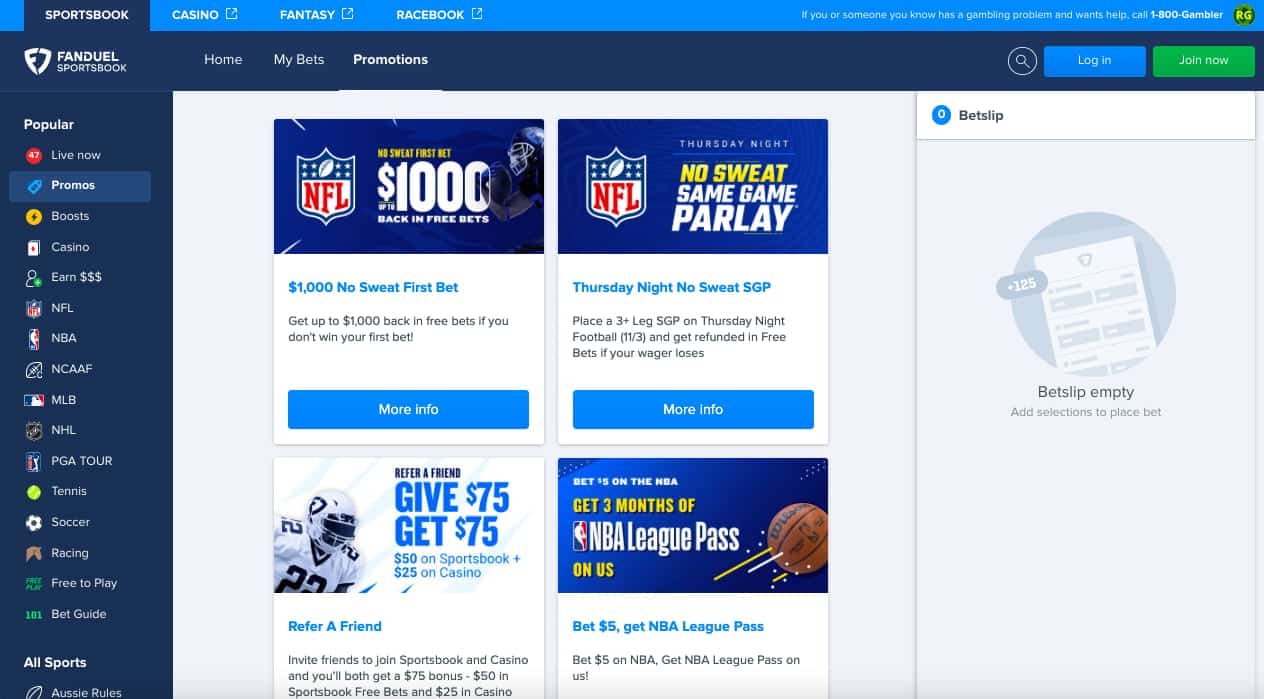Select Soccer text in sidebar
The image size is (1264, 699).
pyautogui.click(x=71, y=522)
